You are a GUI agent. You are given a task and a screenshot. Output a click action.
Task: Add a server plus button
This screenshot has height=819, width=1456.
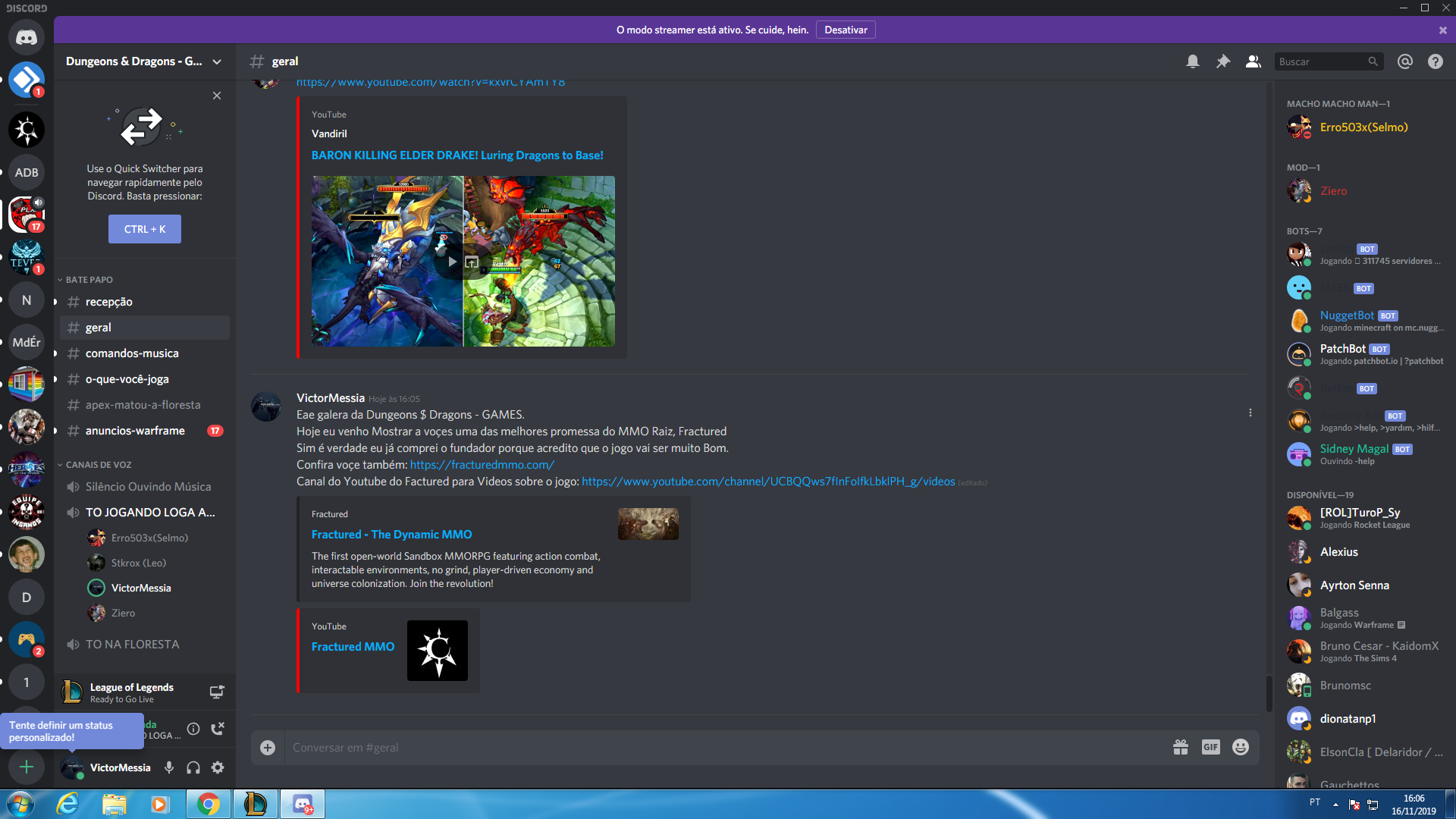pyautogui.click(x=27, y=767)
